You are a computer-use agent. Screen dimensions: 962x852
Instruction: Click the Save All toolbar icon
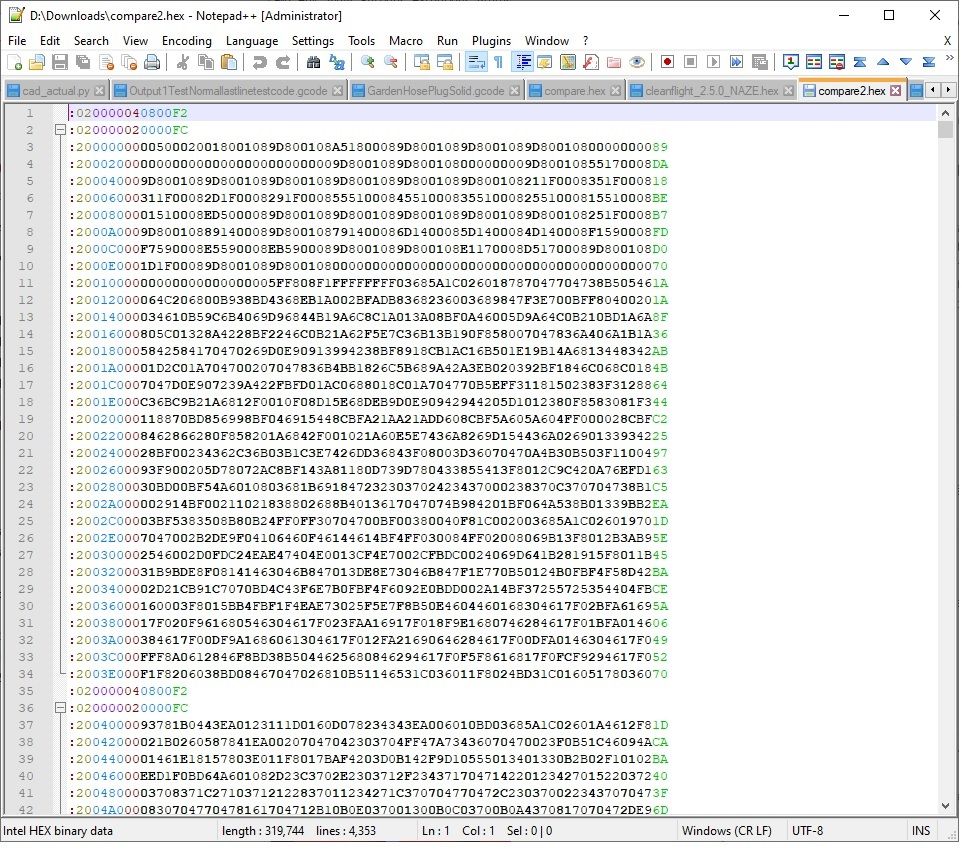click(83, 62)
